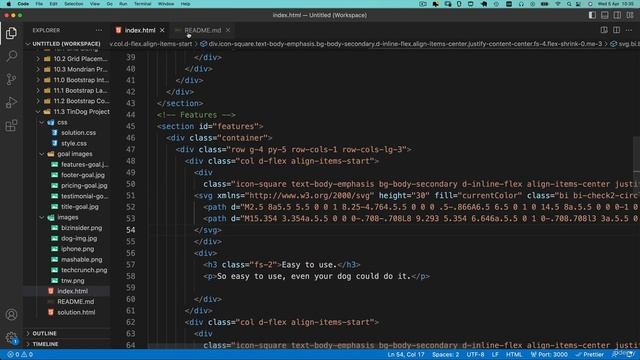This screenshot has height=360, width=640.
Task: Open editor more actions ellipsis
Action: click(x=629, y=30)
